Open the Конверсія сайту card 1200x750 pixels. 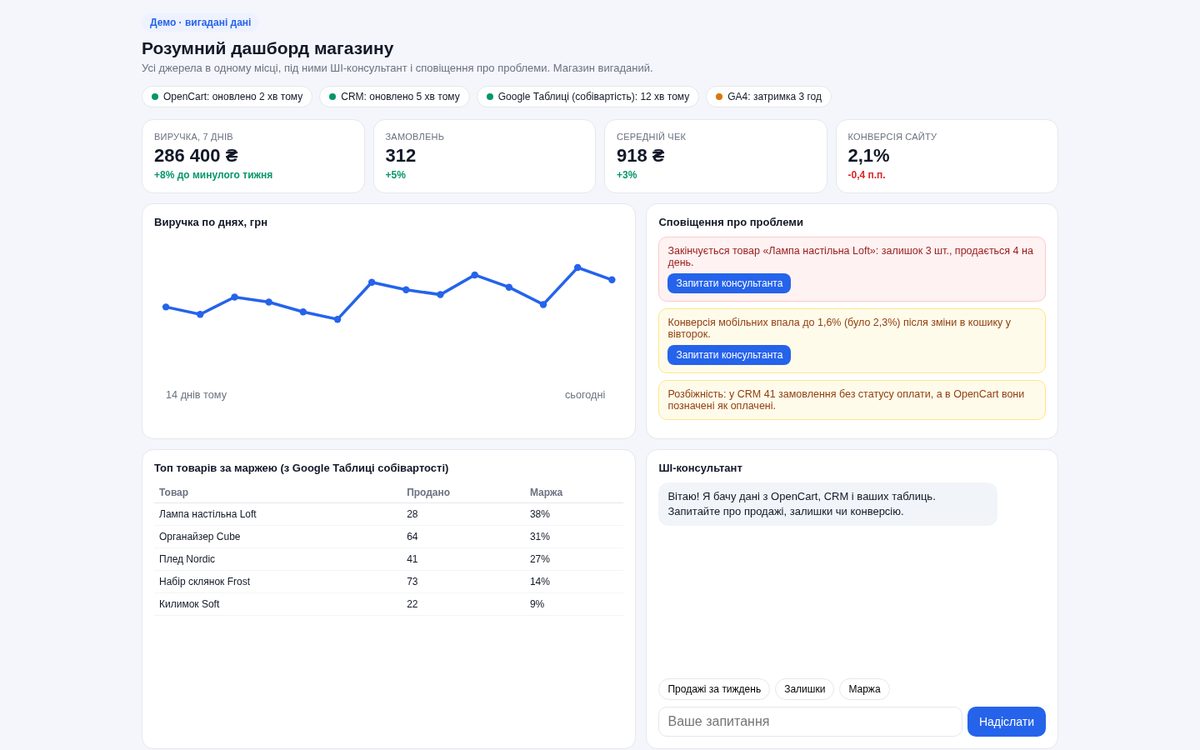[x=947, y=156]
